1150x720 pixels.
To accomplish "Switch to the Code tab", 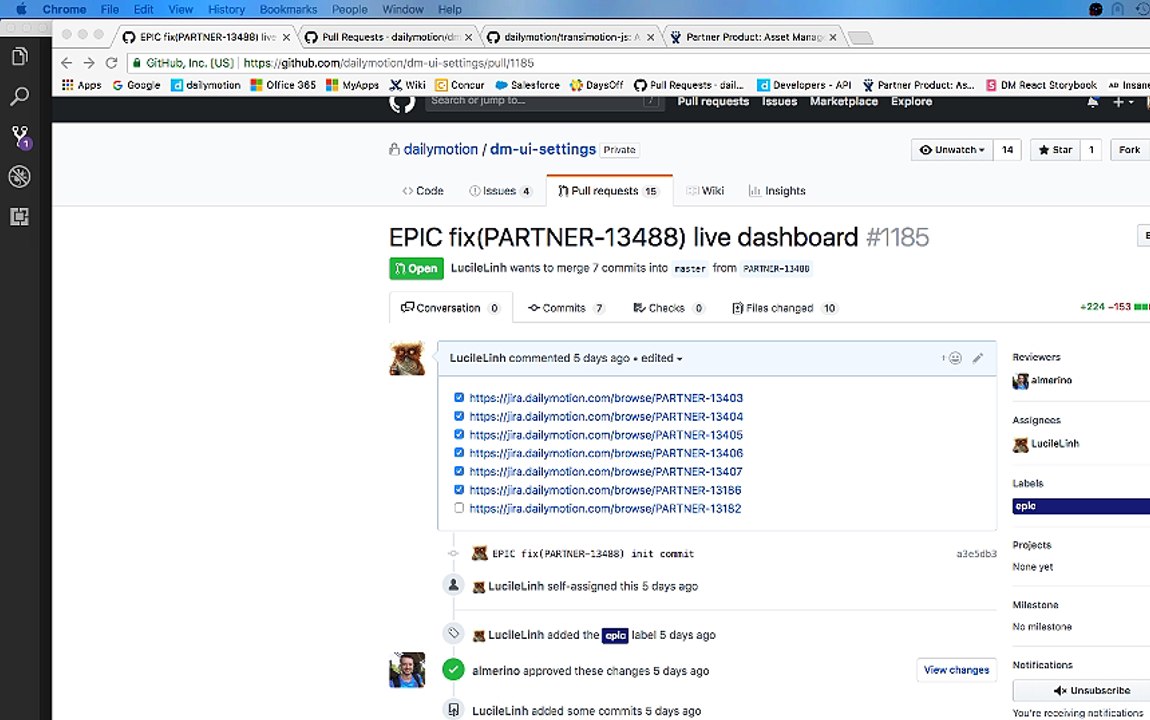I will coord(422,191).
